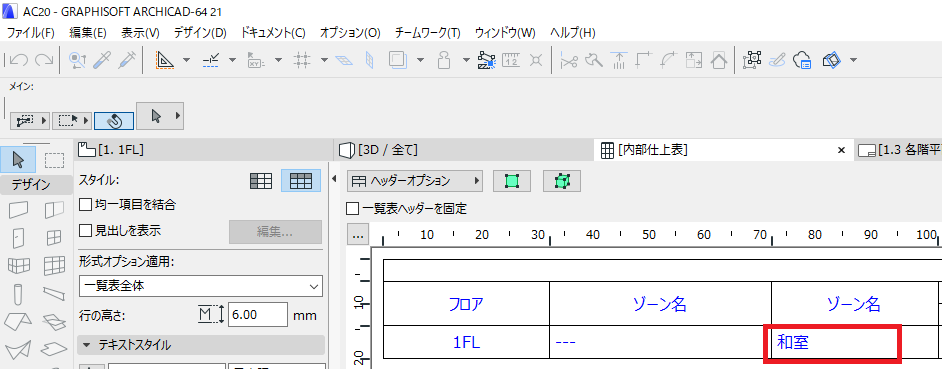
Task: Click the Intersect corner icon
Action: coord(644,59)
